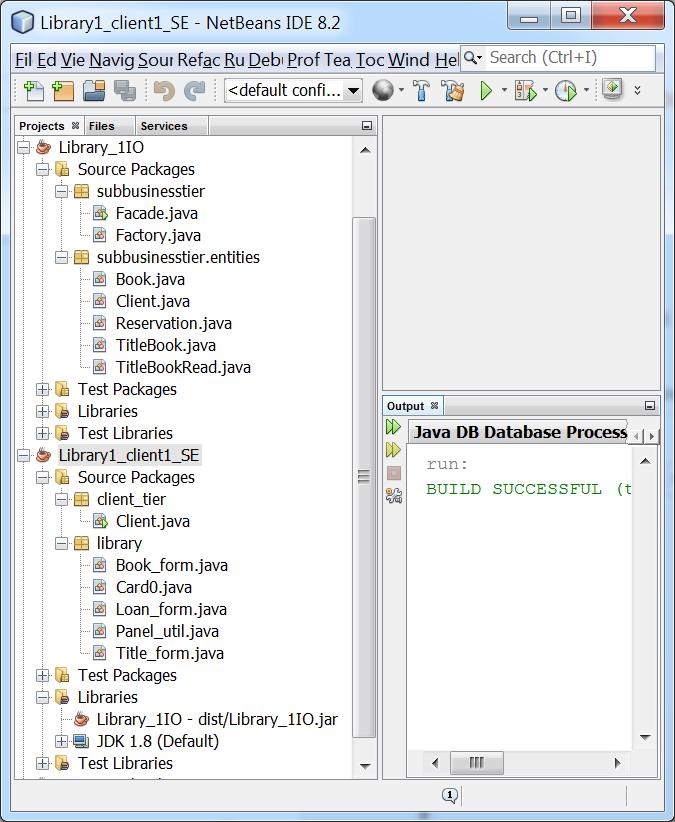The image size is (675, 822).
Task: Click the Profile Project clock icon
Action: click(565, 91)
